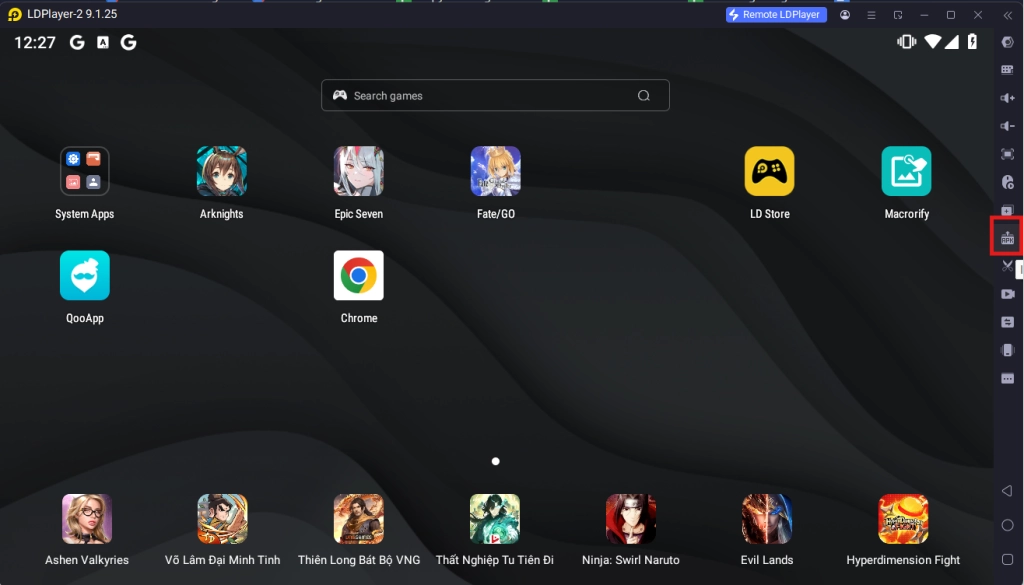Screen dimensions: 1024x585
Task: Open keyboard mapping tool in sidebar
Action: pyautogui.click(x=1007, y=70)
